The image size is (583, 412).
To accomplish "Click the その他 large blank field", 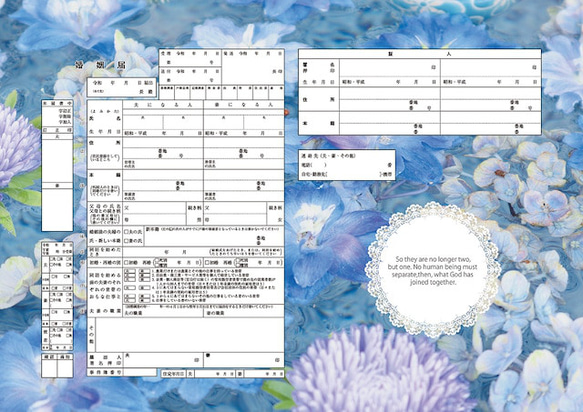I will tap(190, 335).
